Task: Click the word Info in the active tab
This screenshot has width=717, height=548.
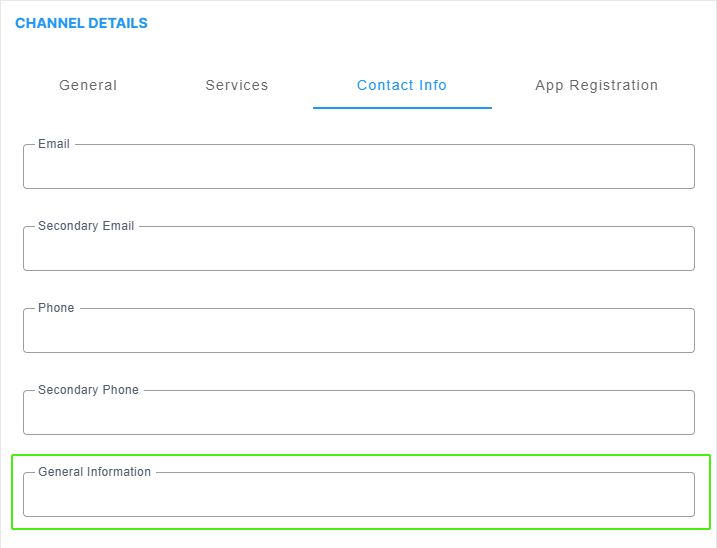Action: 433,85
